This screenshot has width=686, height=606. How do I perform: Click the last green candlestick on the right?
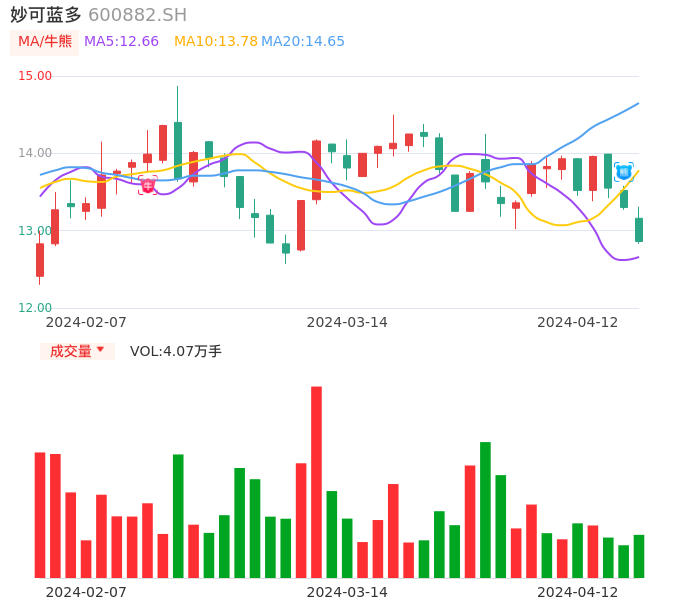pos(639,229)
